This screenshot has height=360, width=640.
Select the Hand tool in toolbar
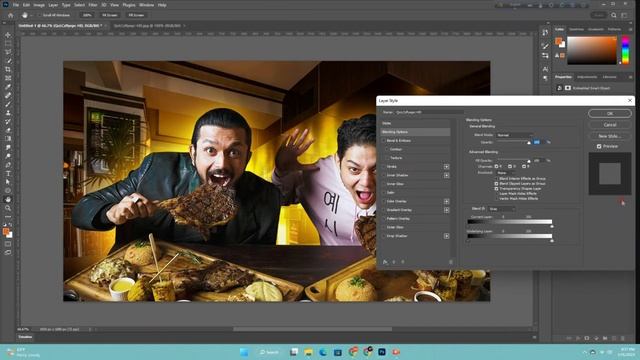tap(8, 200)
